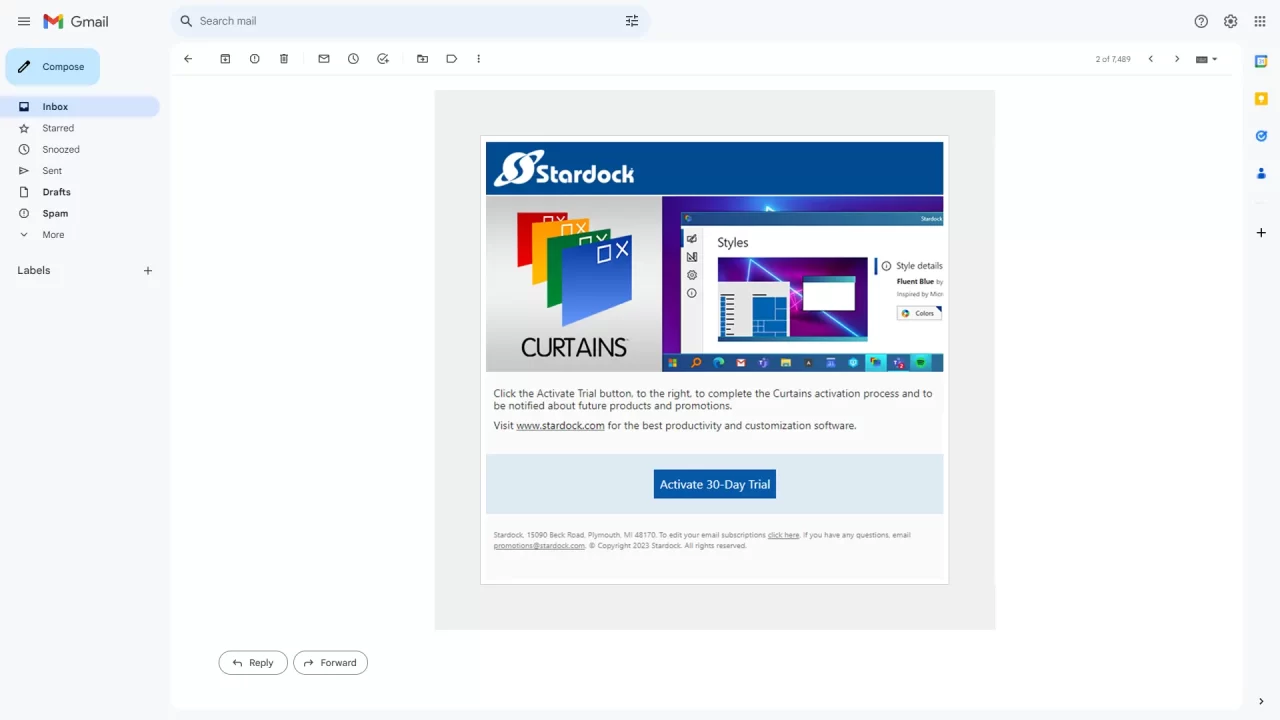Click the Forward button
The width and height of the screenshot is (1280, 720).
tap(330, 663)
